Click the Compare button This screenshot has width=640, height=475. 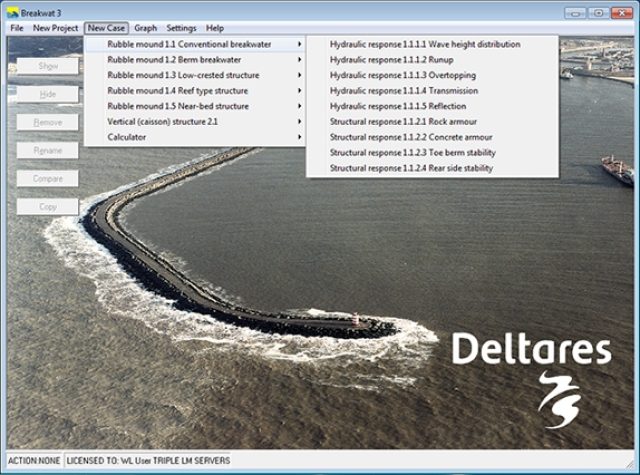pos(48,178)
